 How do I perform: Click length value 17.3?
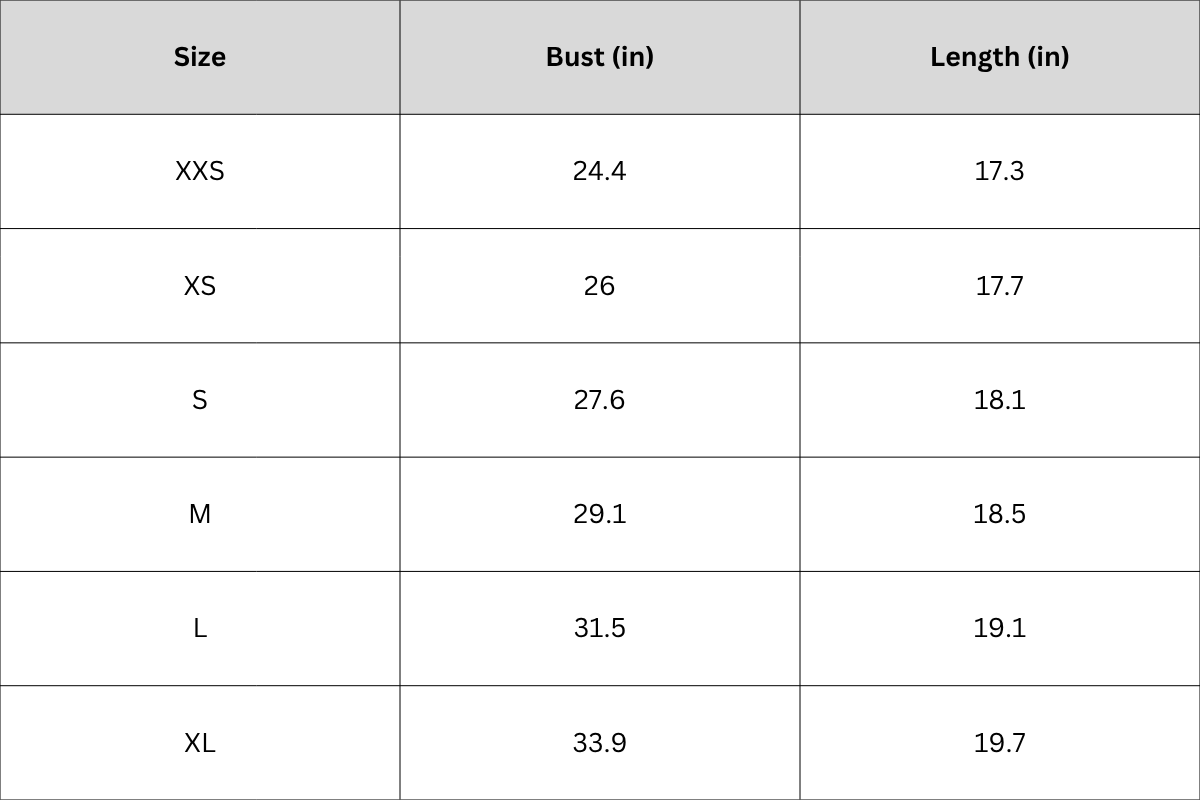1000,171
